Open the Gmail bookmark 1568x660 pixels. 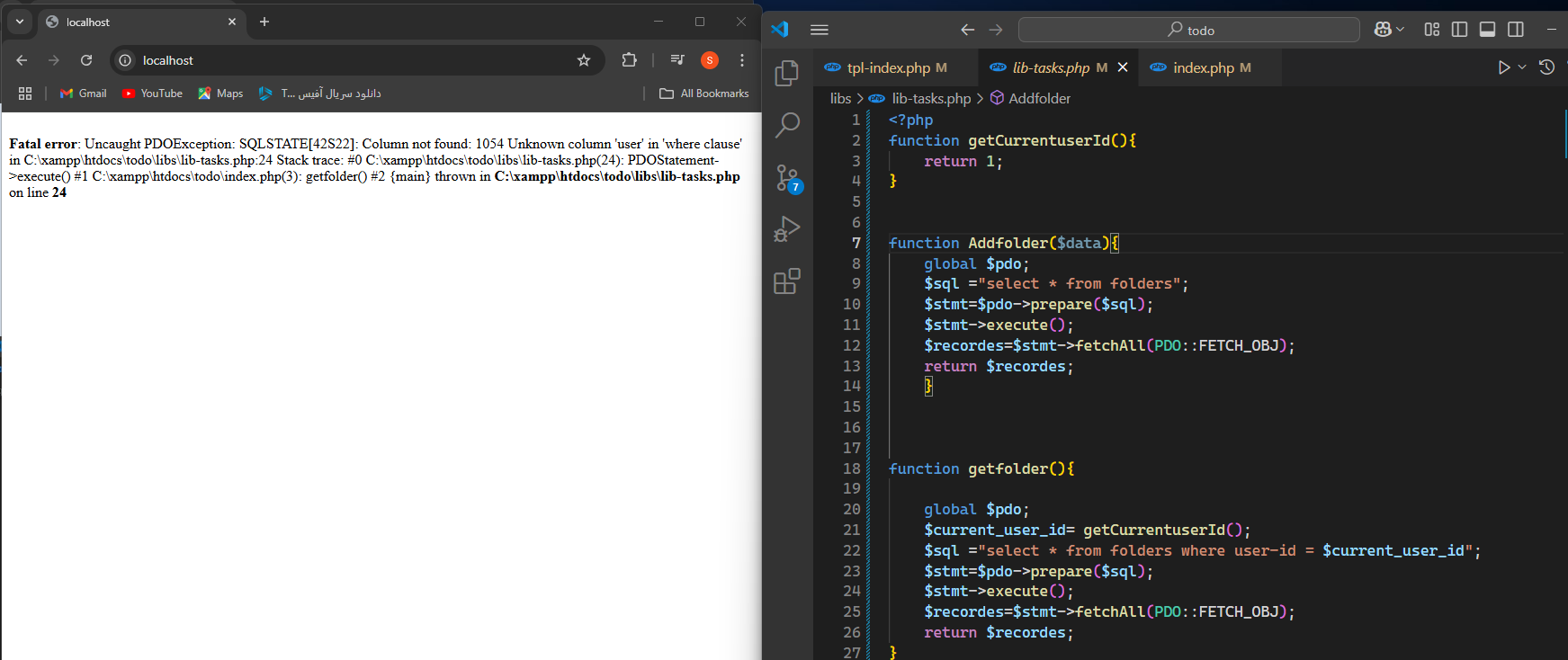coord(83,94)
